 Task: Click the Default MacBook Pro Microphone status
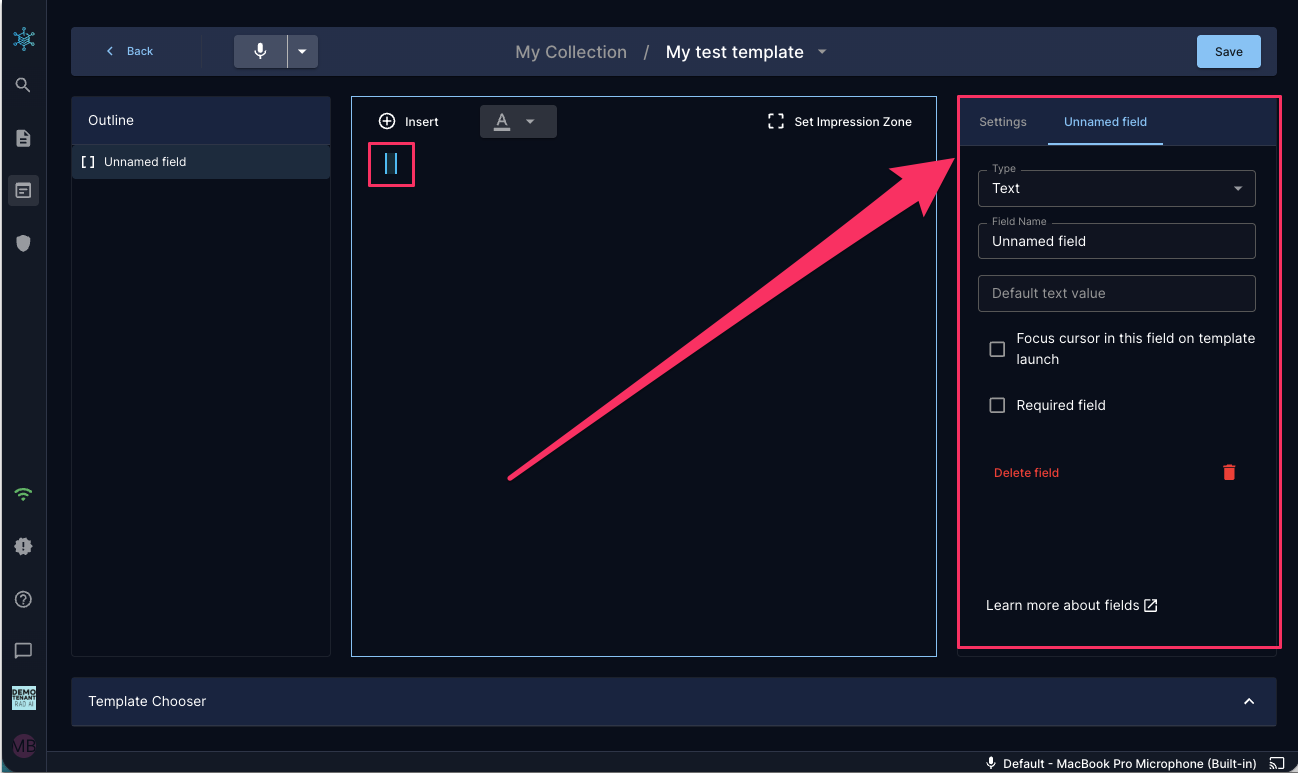pyautogui.click(x=1120, y=763)
